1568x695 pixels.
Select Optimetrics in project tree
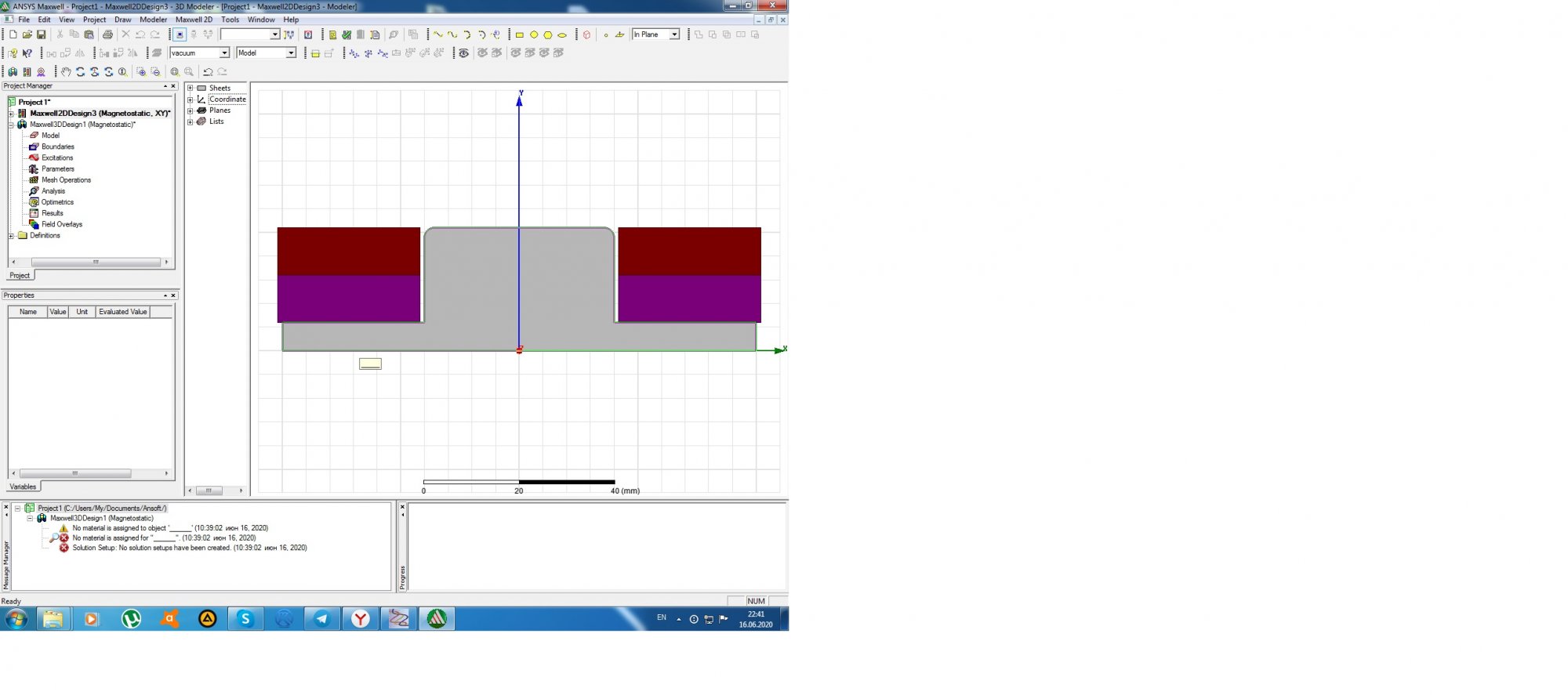tap(57, 202)
